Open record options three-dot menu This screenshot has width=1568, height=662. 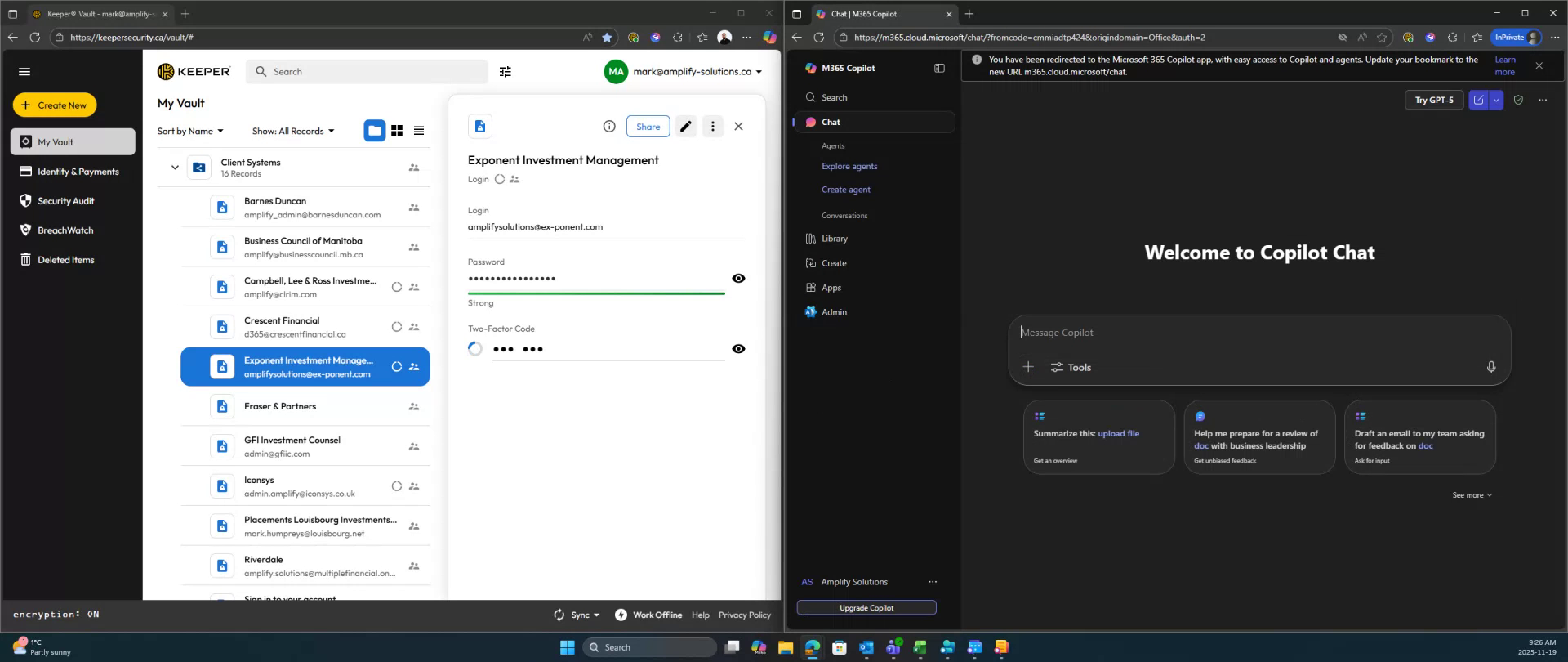coord(713,127)
